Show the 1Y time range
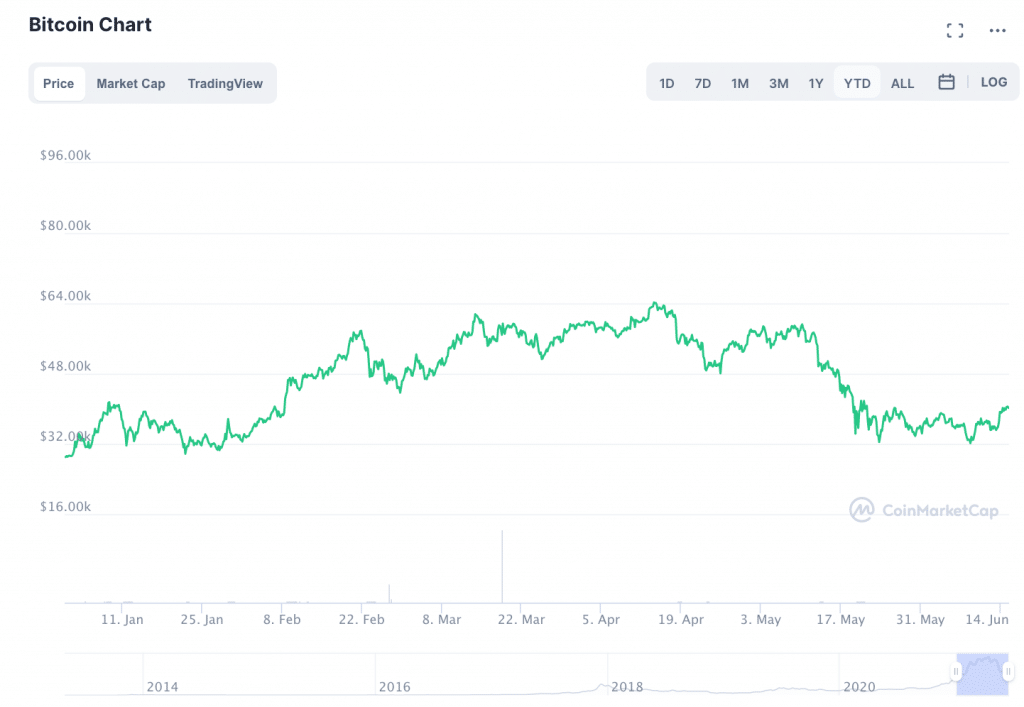The width and height of the screenshot is (1024, 707). (x=816, y=83)
